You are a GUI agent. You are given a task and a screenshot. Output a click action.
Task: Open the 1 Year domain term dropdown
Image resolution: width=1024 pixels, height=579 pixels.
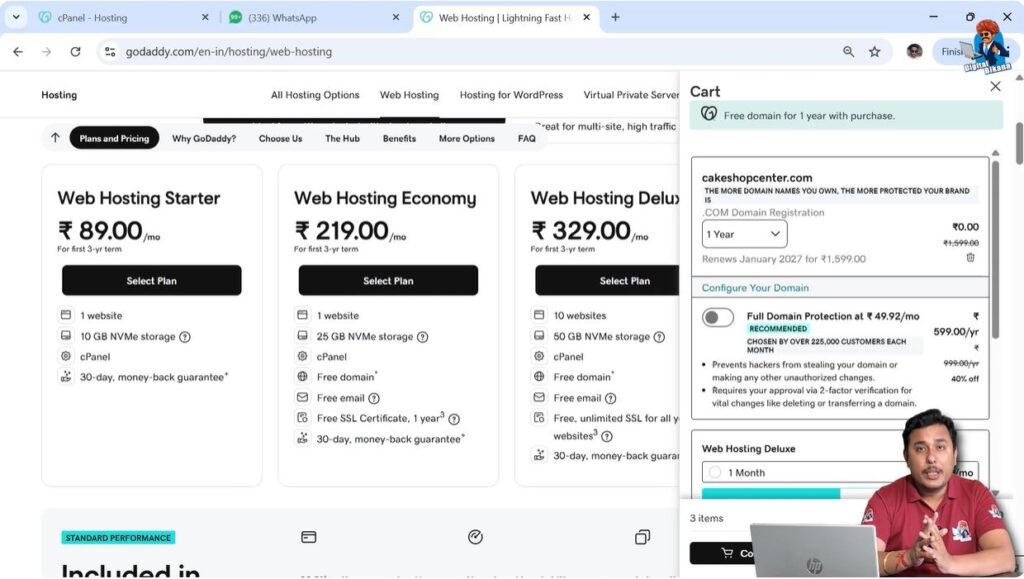[x=744, y=234]
